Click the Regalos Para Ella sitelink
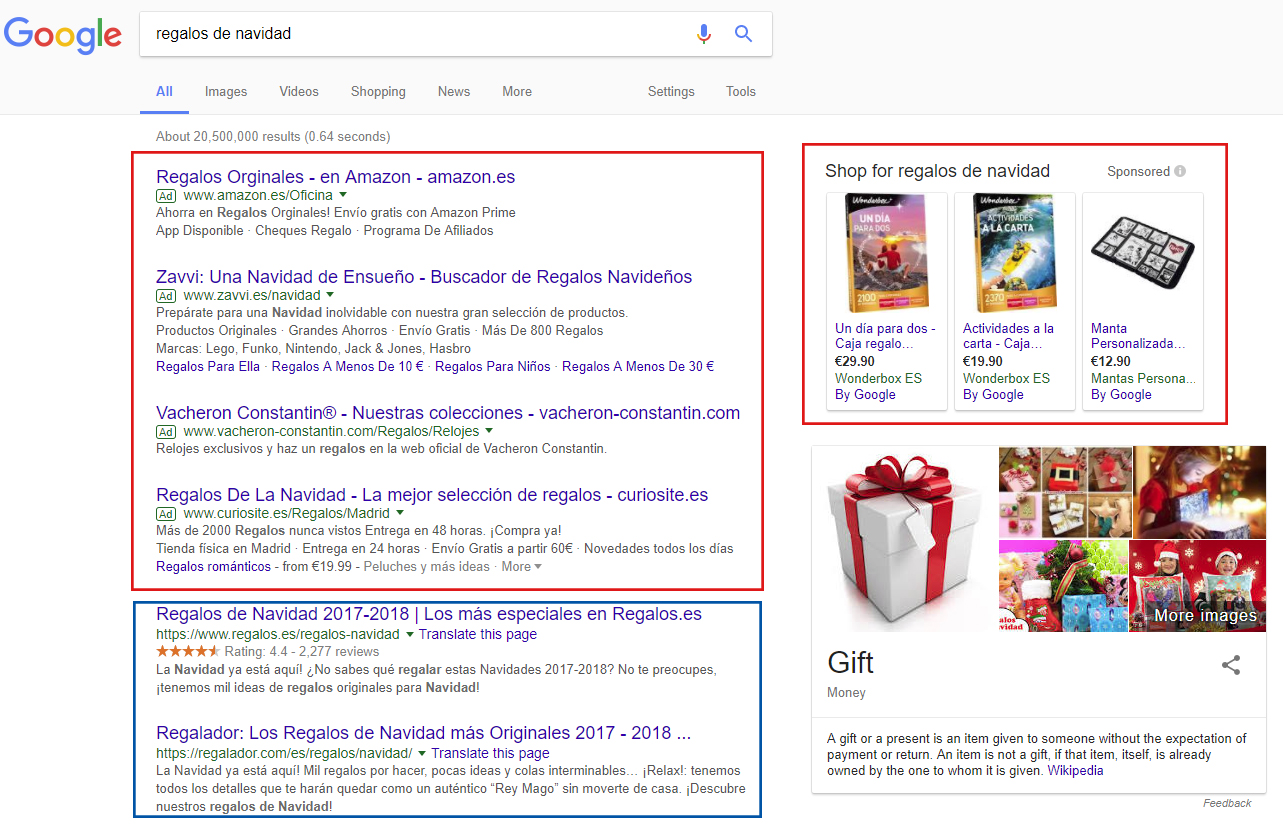The image size is (1283, 828). coord(208,366)
